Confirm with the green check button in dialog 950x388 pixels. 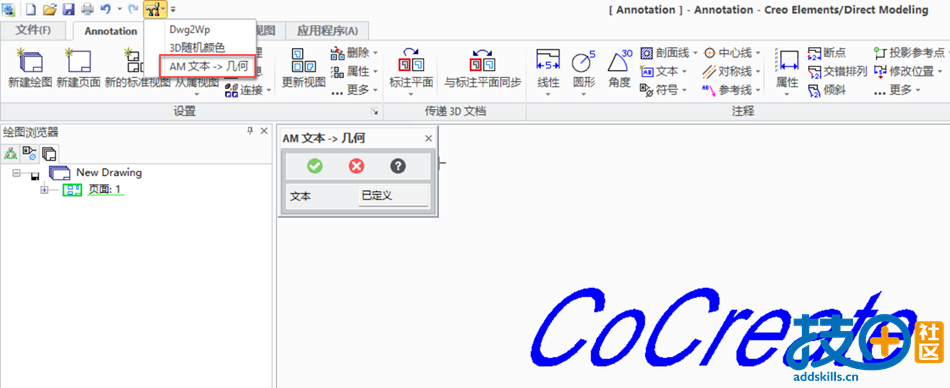[315, 166]
